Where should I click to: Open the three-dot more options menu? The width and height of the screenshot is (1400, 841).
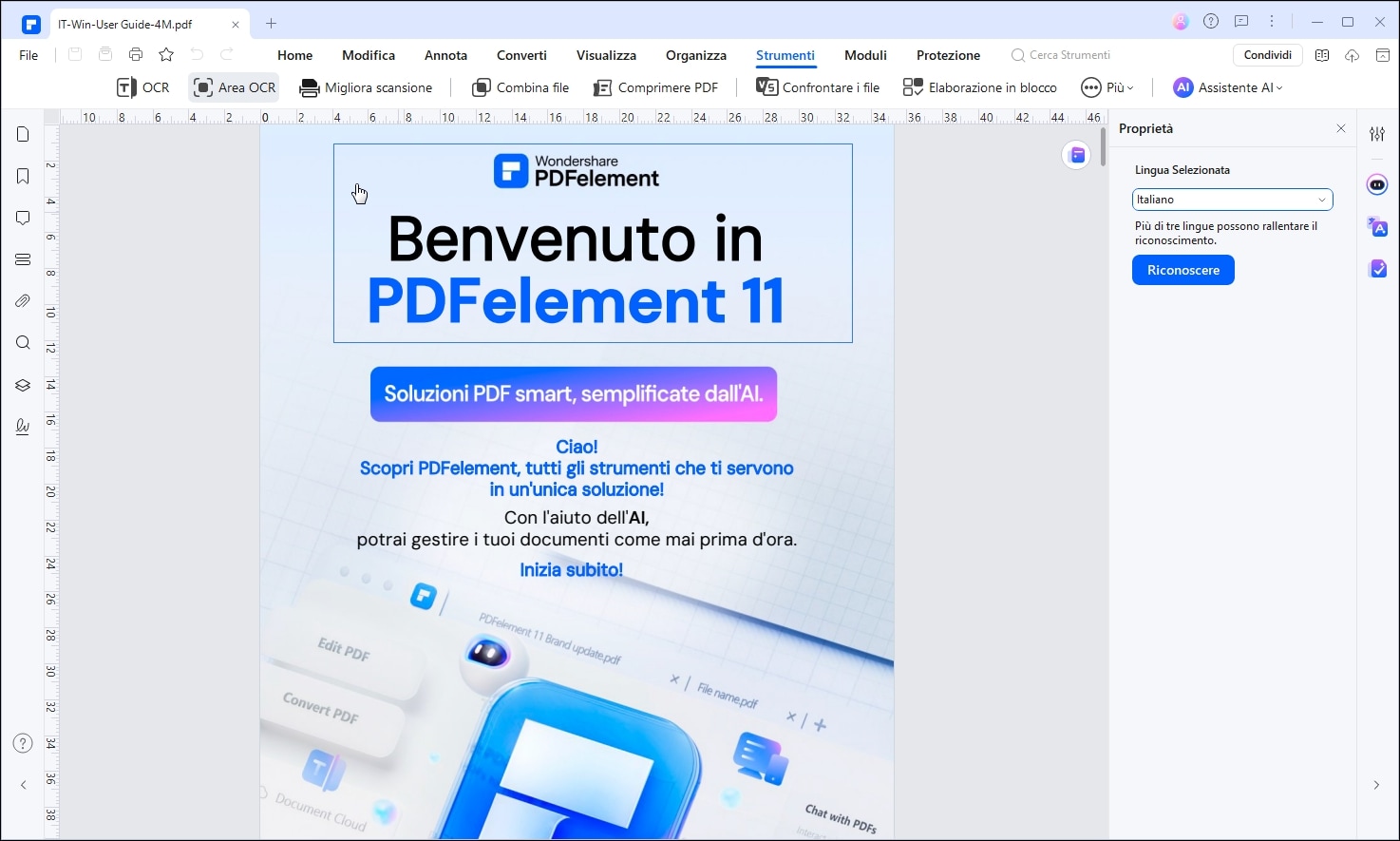click(1273, 22)
